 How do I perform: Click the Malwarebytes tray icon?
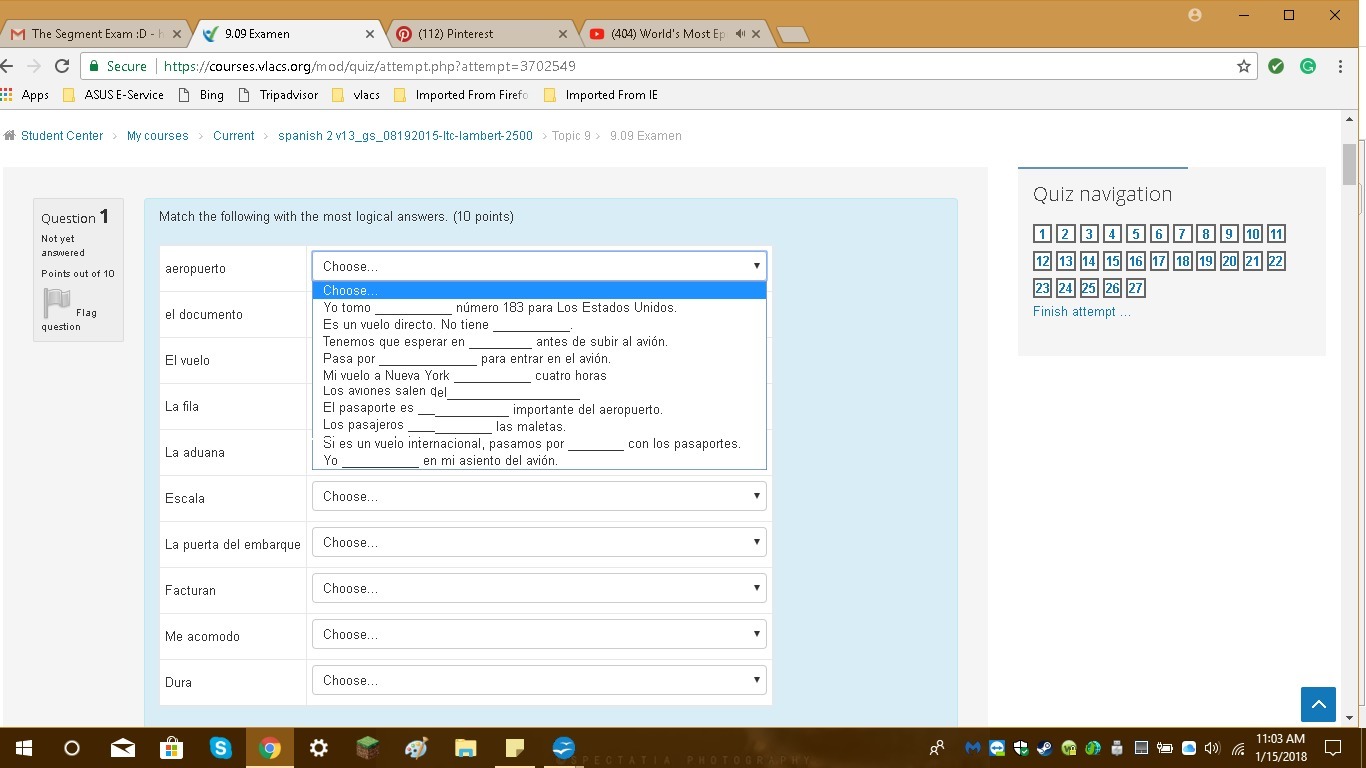point(972,748)
